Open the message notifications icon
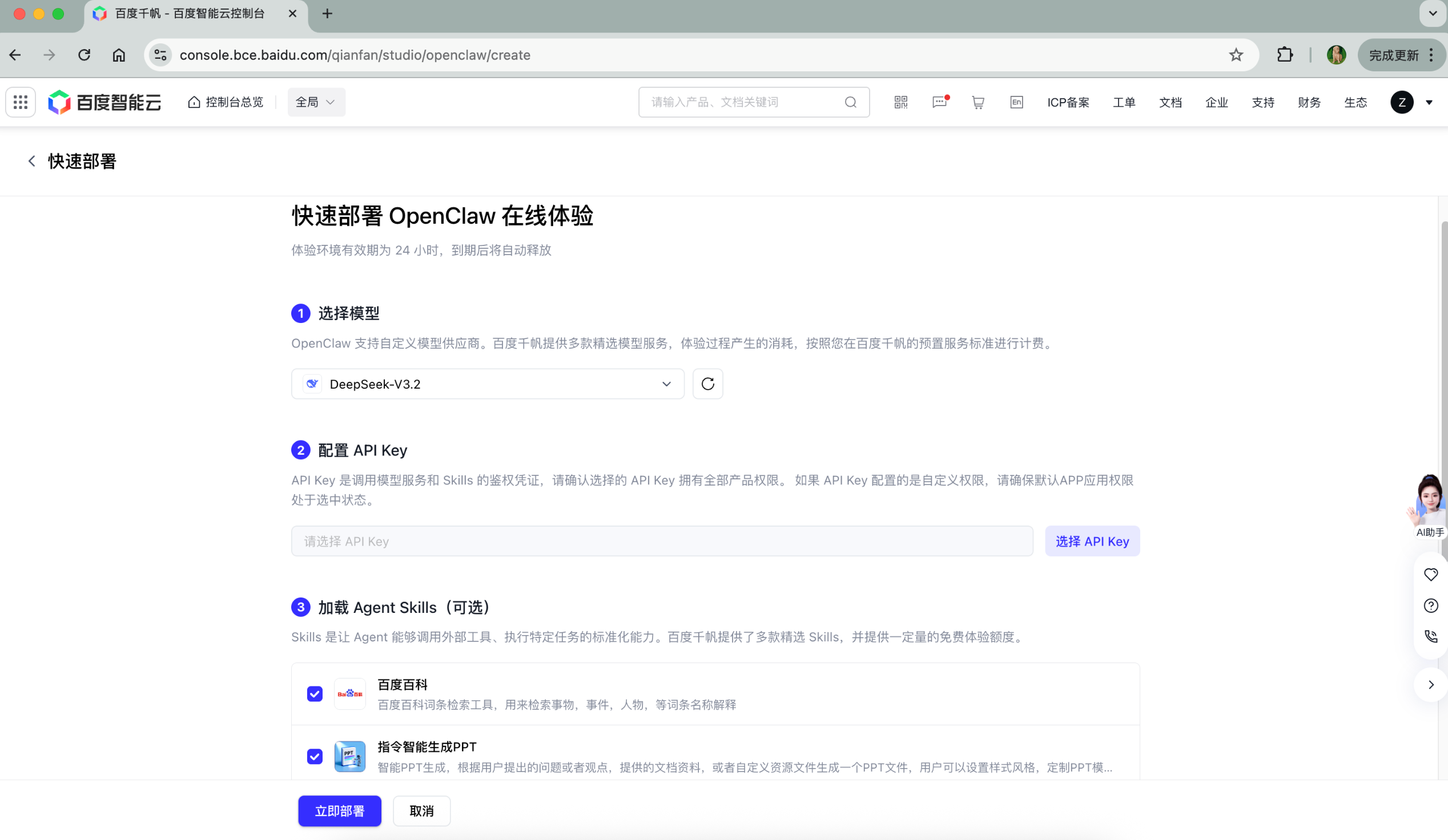The height and width of the screenshot is (840, 1448). pos(939,102)
